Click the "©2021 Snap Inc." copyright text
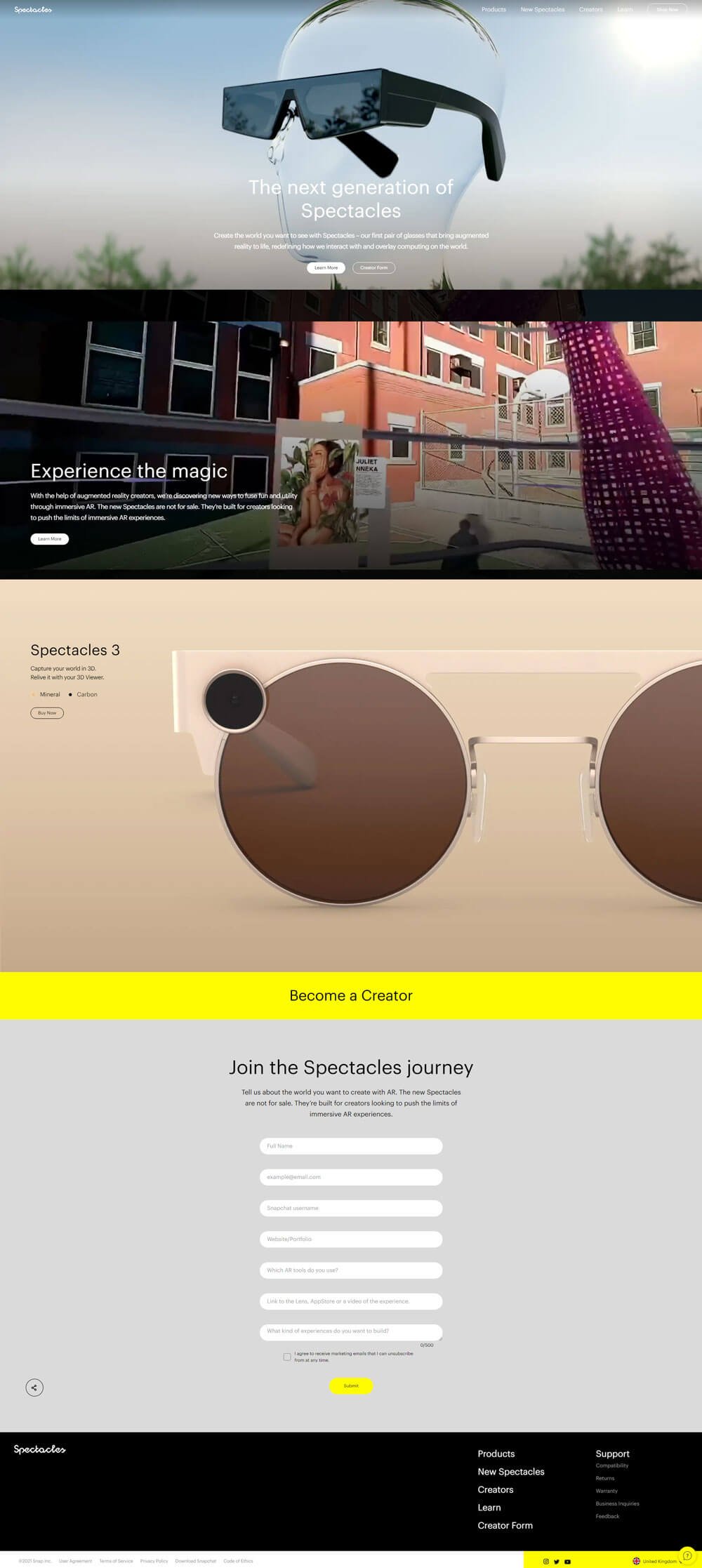 (35, 1561)
